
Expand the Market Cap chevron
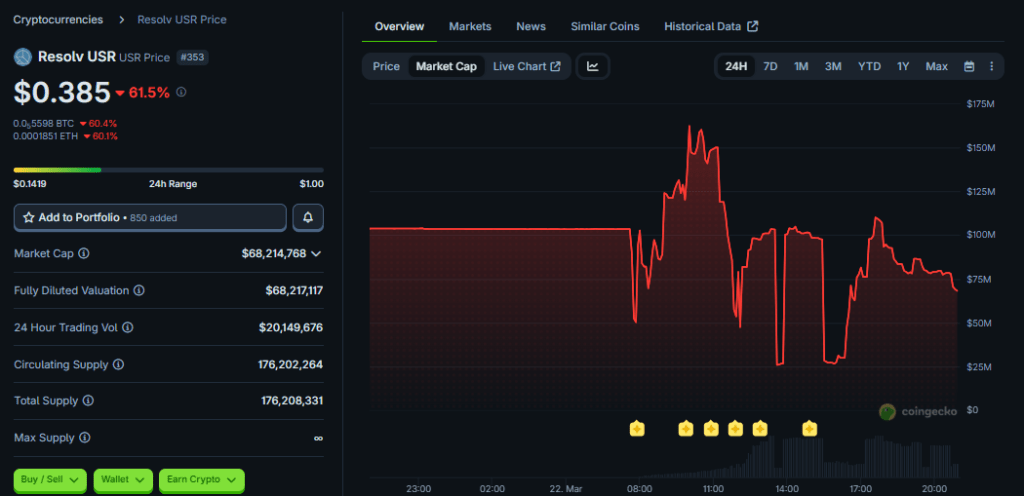(x=316, y=254)
